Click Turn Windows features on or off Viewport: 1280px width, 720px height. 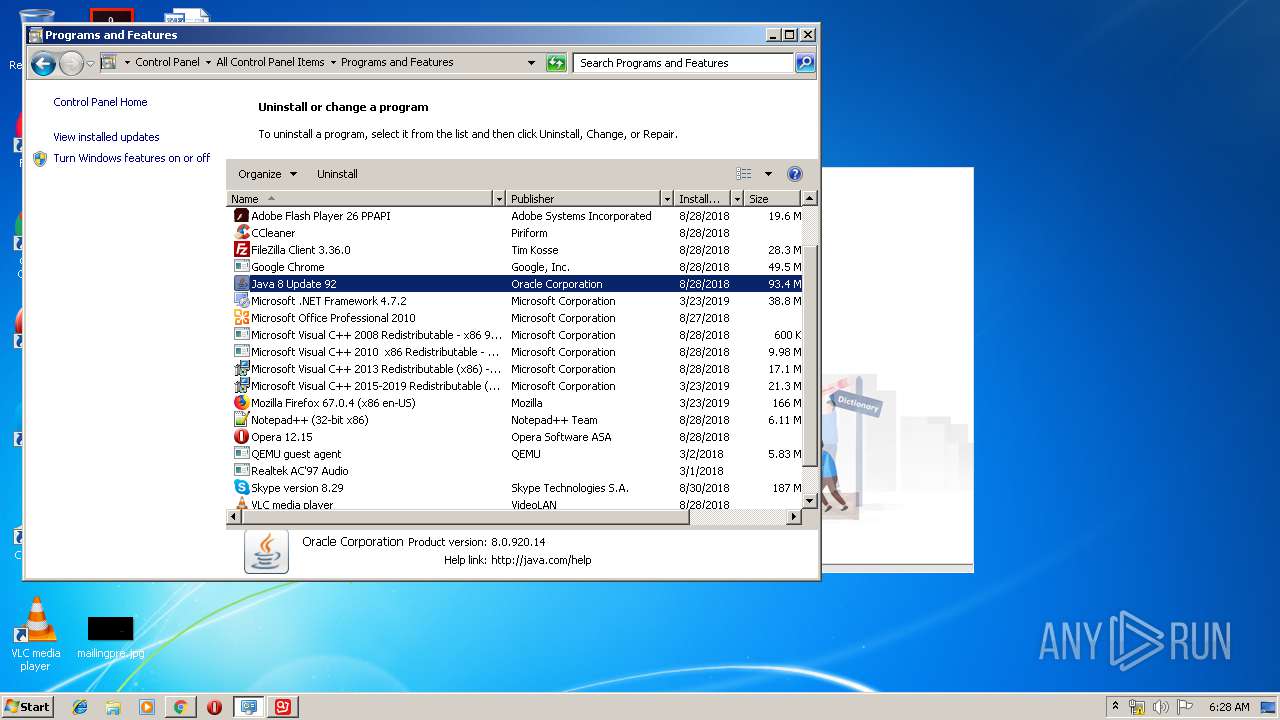132,158
